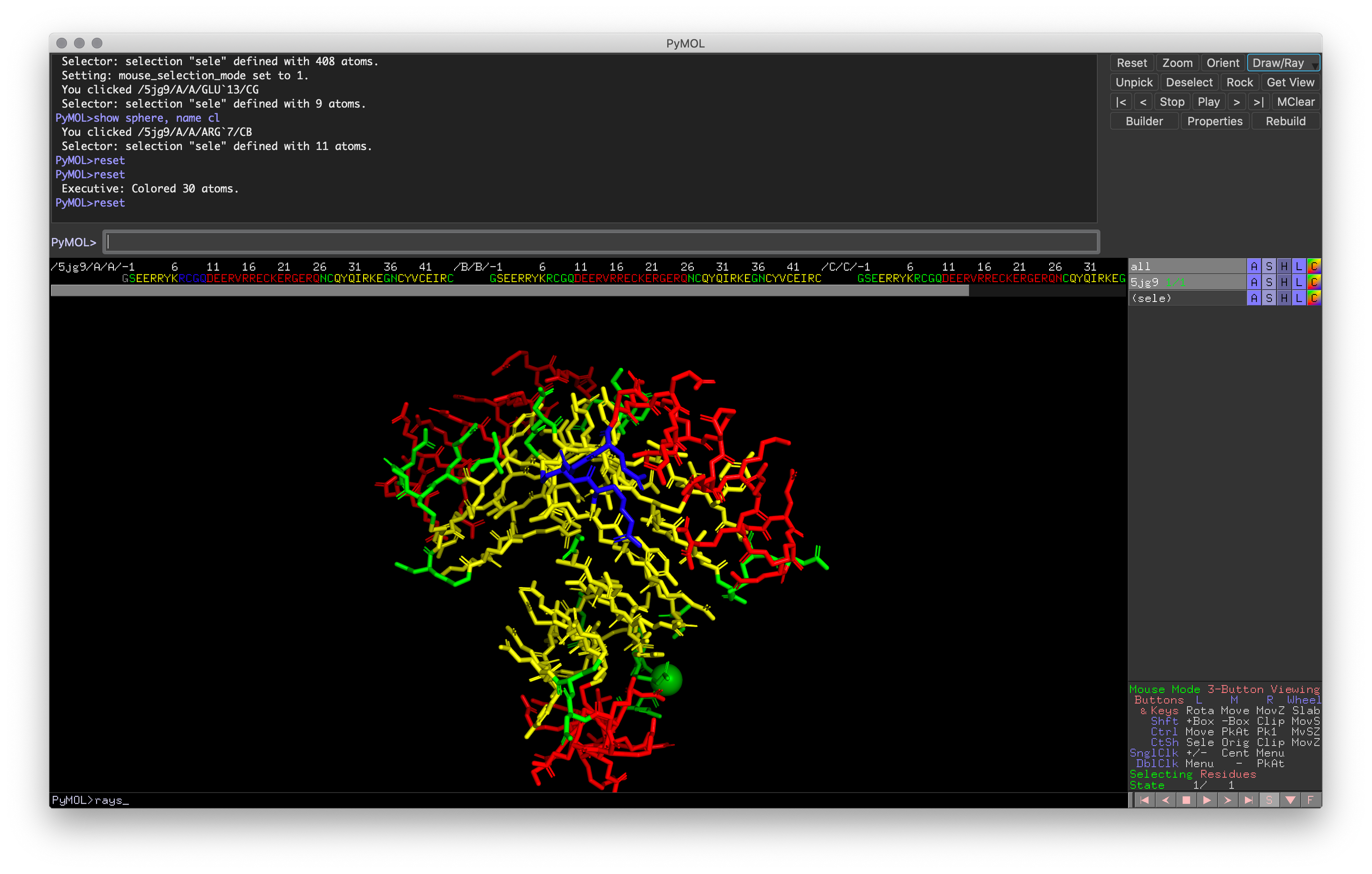Open the Color menu for 5jg9
Screen dimensions: 1372x874
(x=1314, y=282)
